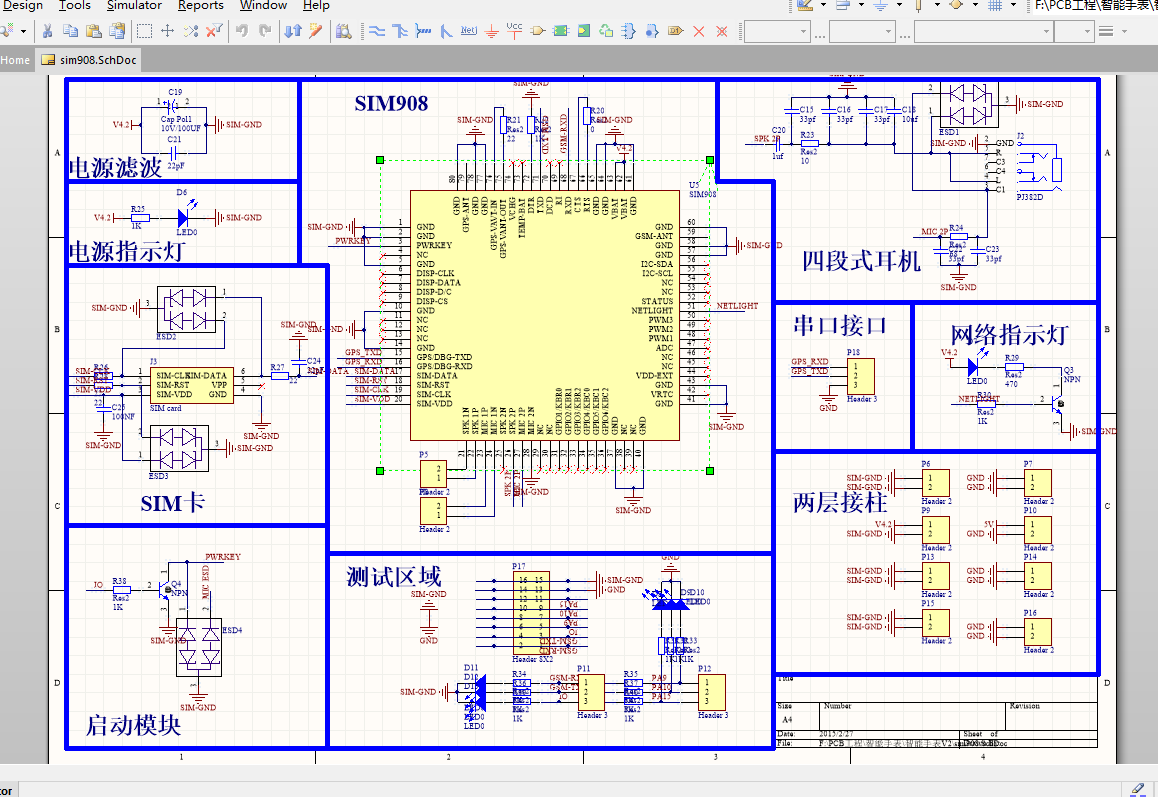Open the first empty combo box in toolbar
This screenshot has width=1158, height=797.
pyautogui.click(x=777, y=32)
